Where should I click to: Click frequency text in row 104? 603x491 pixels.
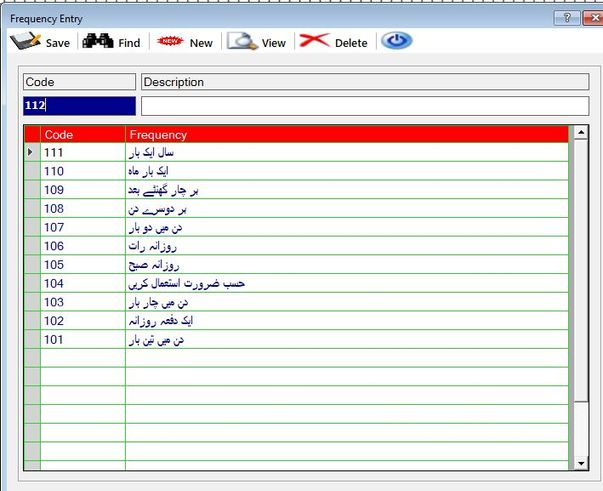point(187,284)
